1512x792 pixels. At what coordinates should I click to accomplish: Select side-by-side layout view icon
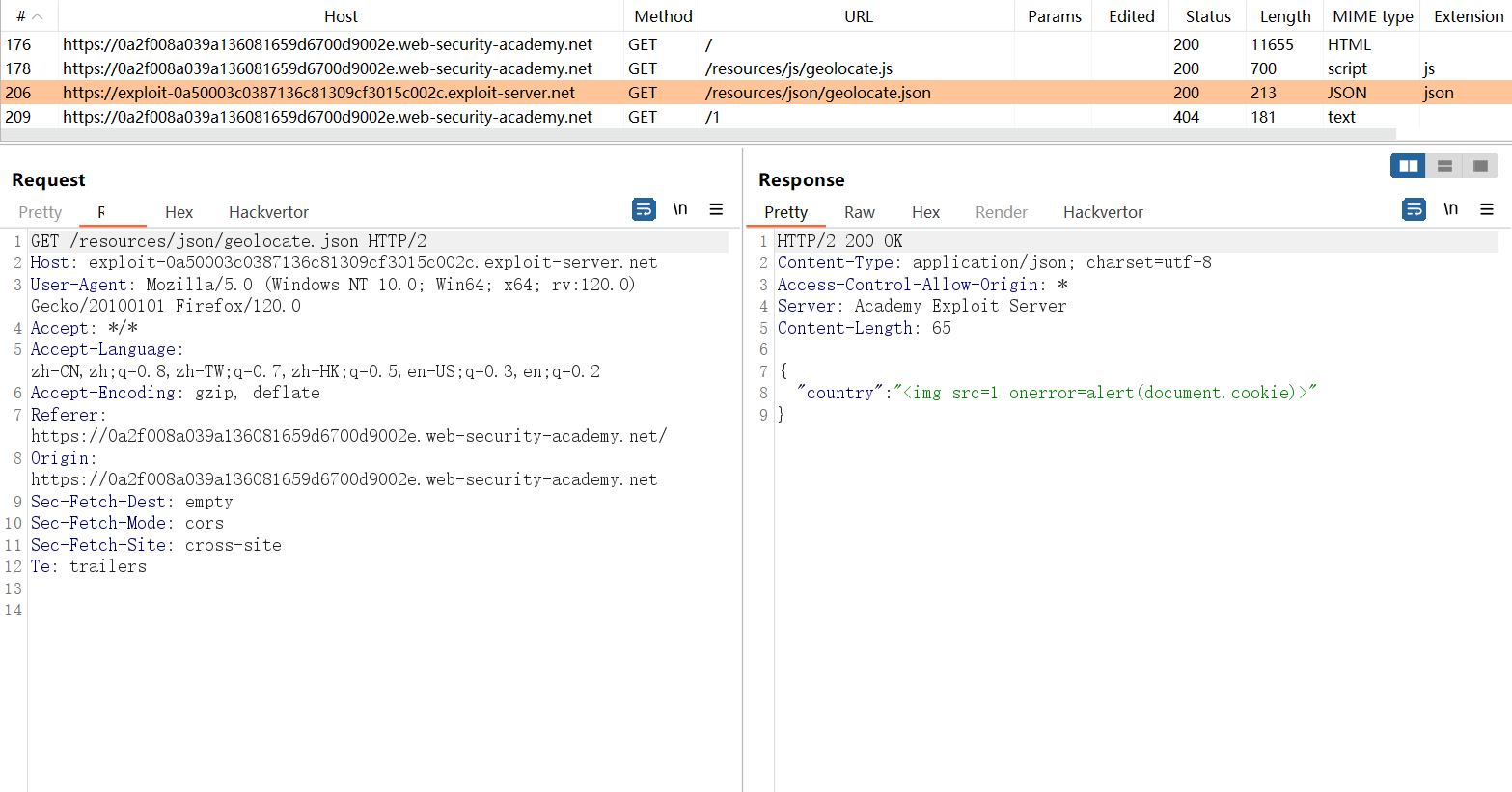pos(1409,166)
